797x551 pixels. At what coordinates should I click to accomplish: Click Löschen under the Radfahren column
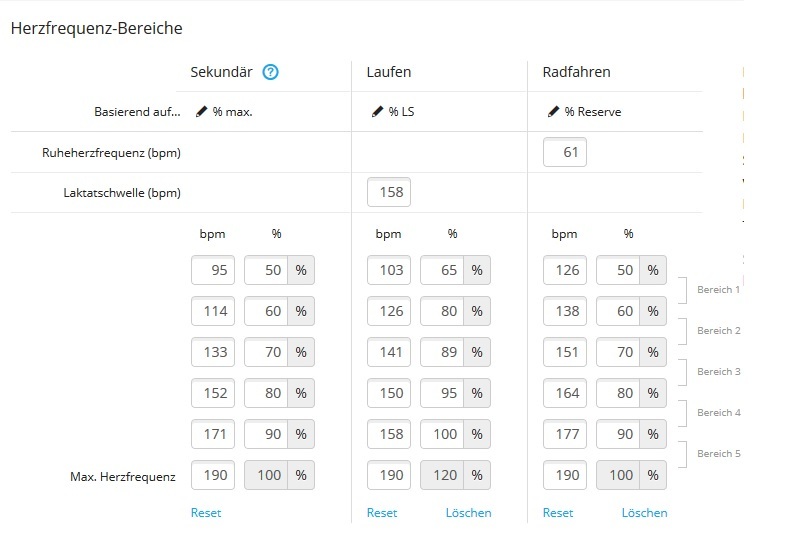tap(644, 512)
